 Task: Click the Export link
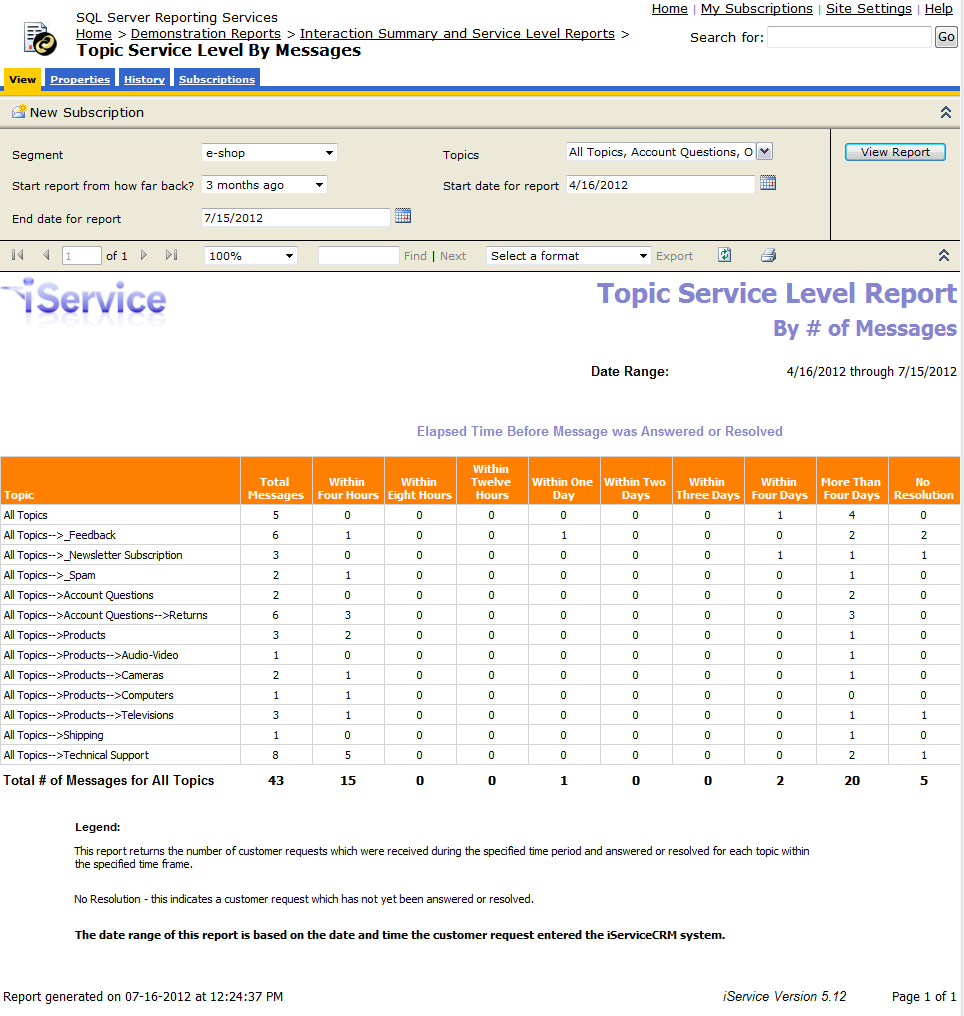tap(674, 256)
